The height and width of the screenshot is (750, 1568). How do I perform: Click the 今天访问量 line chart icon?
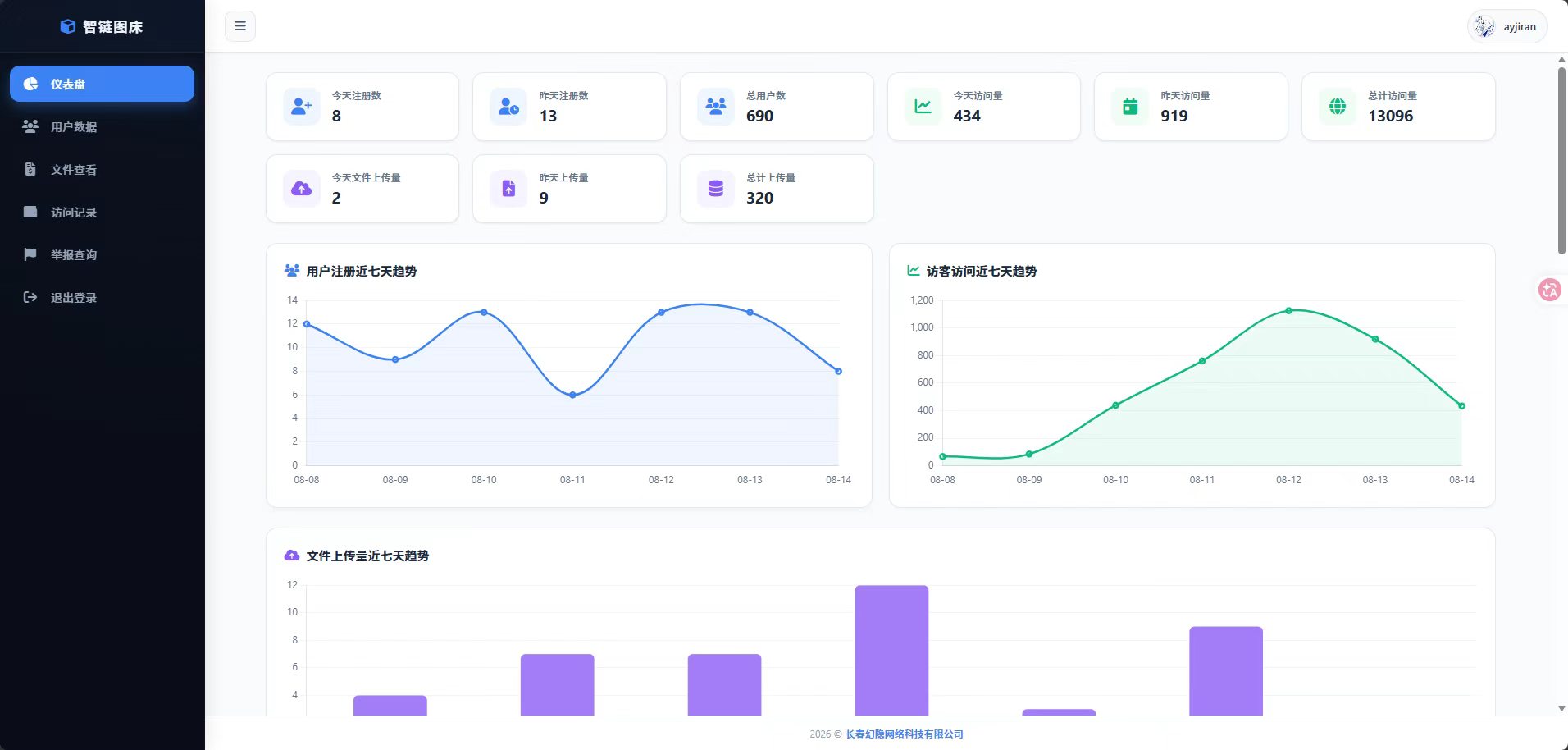pyautogui.click(x=923, y=107)
